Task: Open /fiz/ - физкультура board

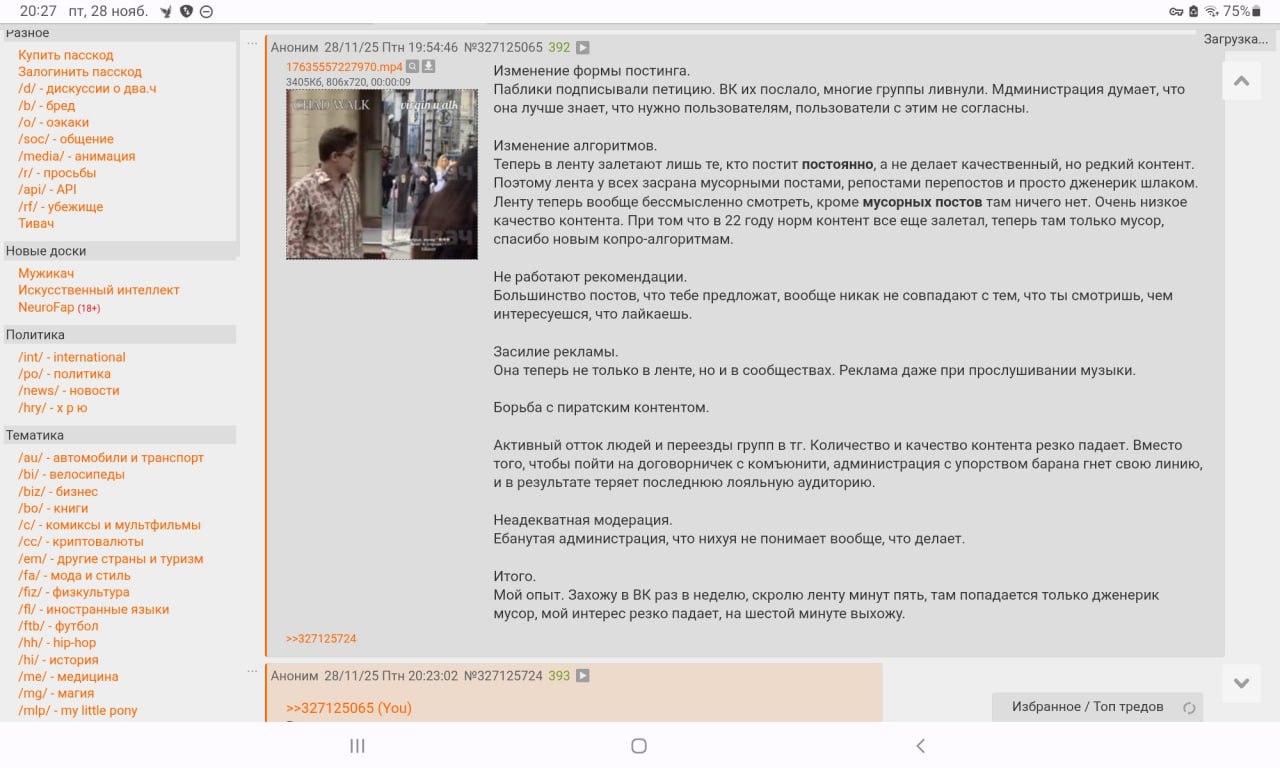Action: (x=74, y=592)
